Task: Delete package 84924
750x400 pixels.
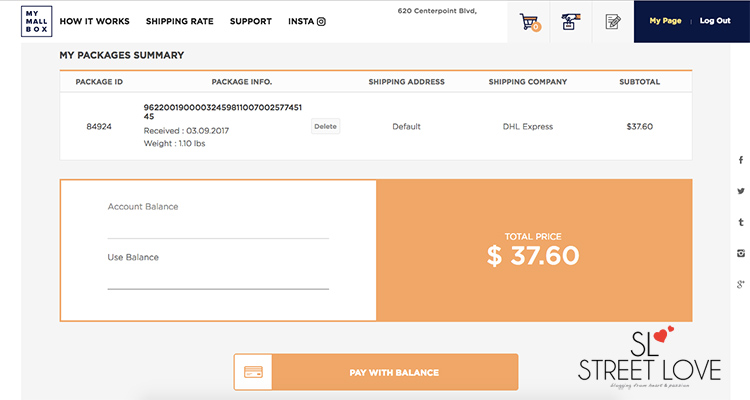Action: tap(325, 126)
